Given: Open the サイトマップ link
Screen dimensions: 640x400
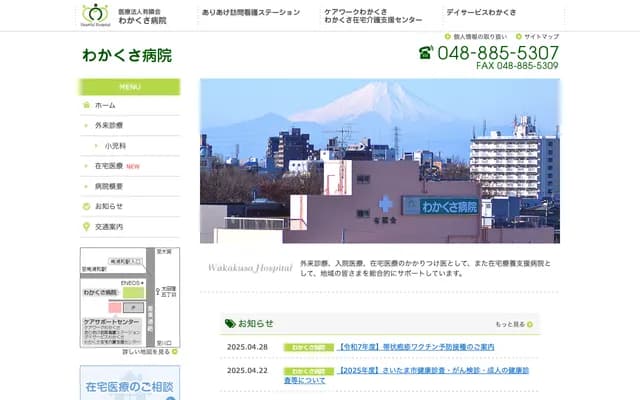Looking at the screenshot, I should point(542,36).
